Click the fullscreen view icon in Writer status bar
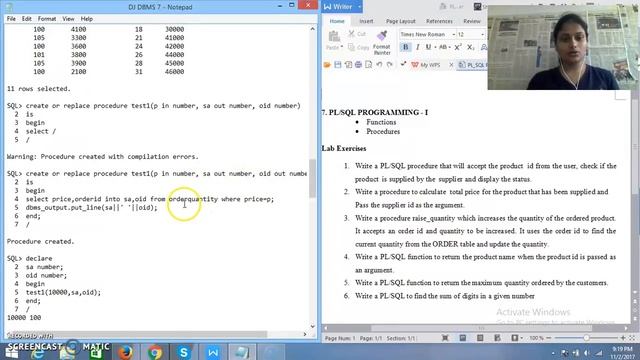The image size is (640, 360). coord(445,338)
